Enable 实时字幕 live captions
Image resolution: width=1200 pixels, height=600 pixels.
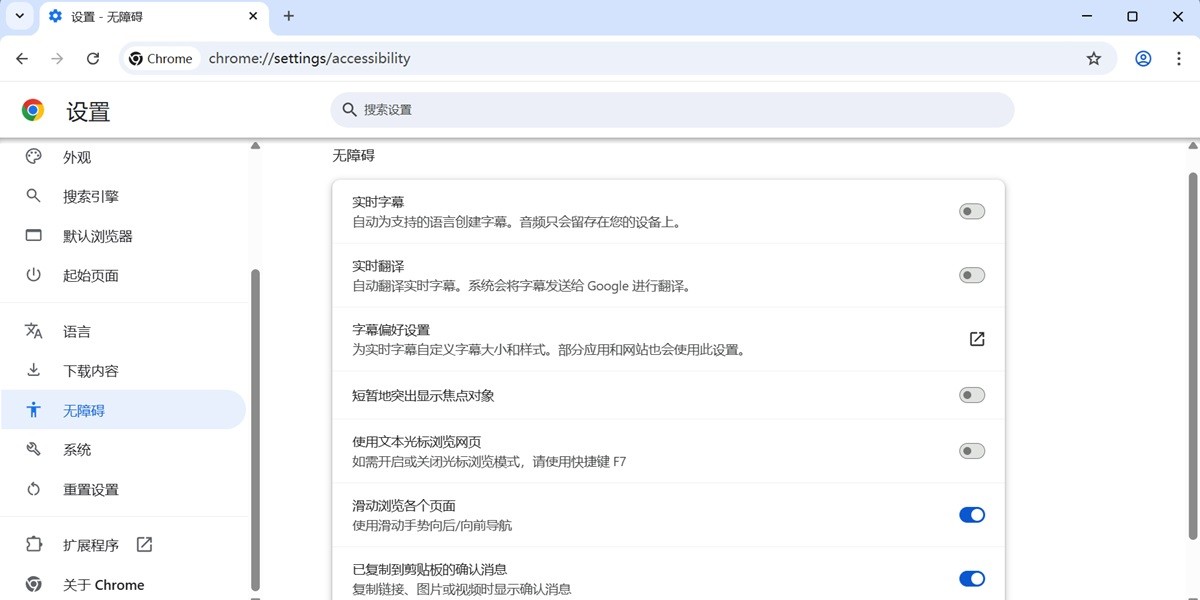click(x=971, y=211)
